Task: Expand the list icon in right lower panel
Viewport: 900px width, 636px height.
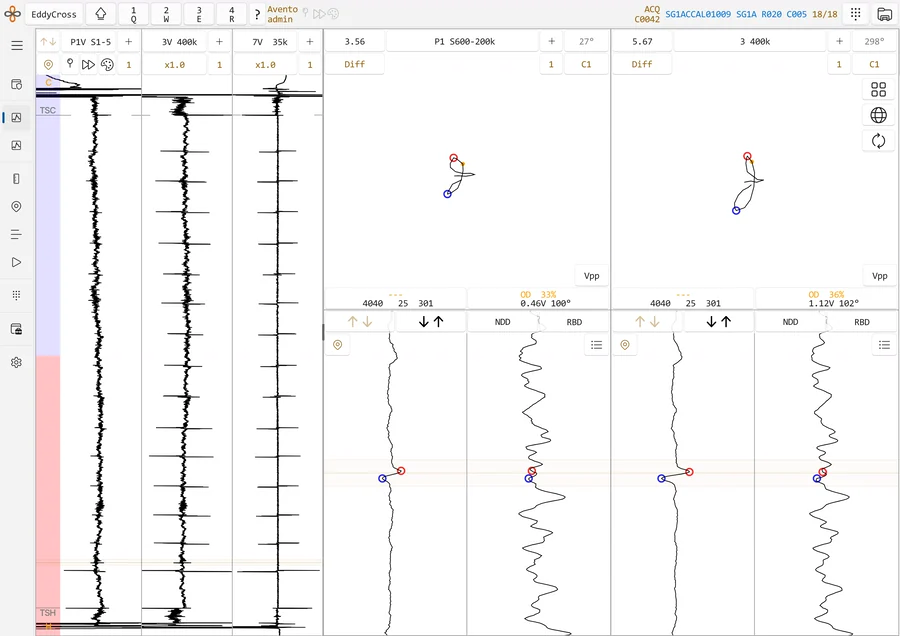Action: click(884, 345)
